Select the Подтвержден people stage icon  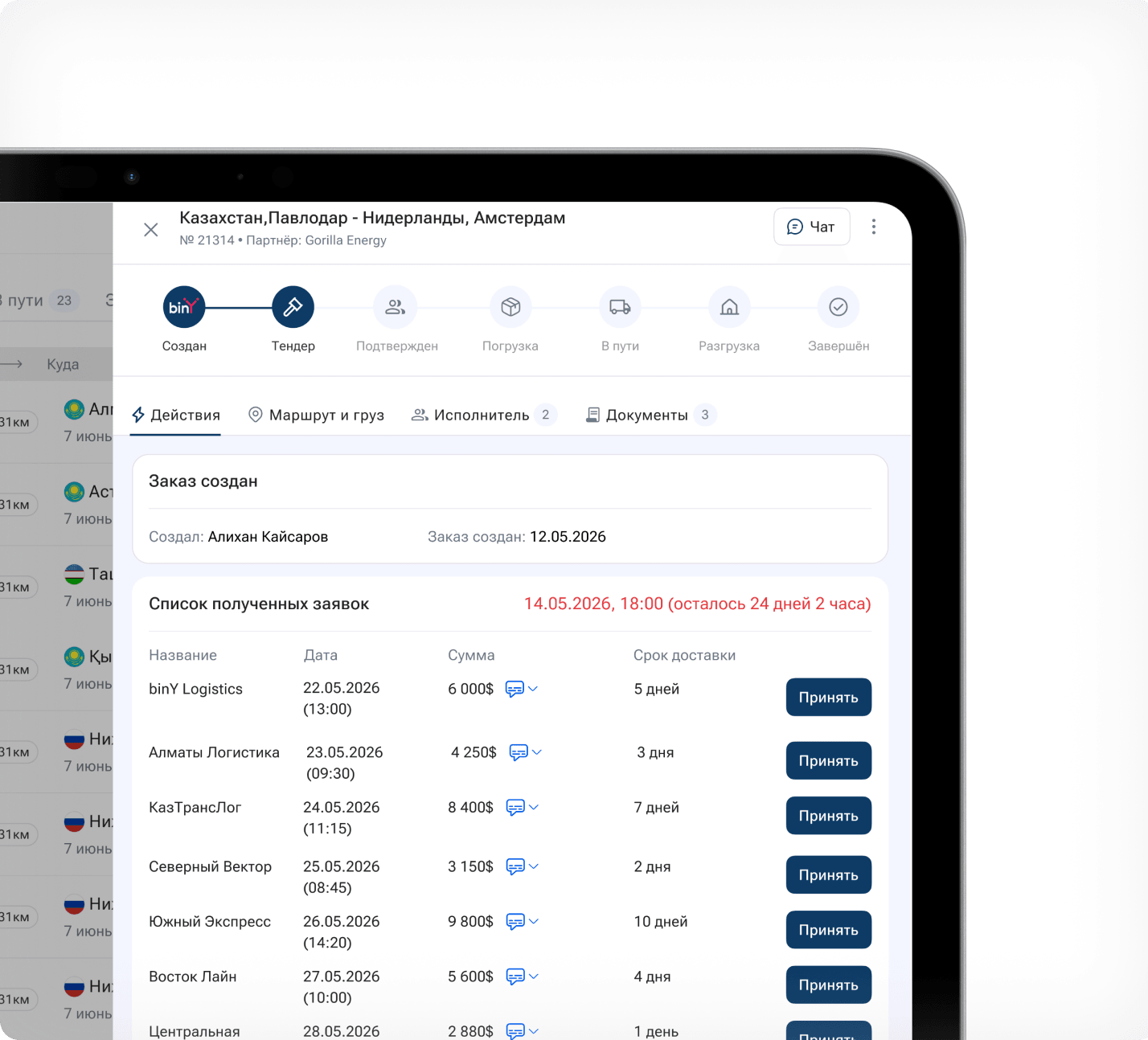tap(396, 307)
